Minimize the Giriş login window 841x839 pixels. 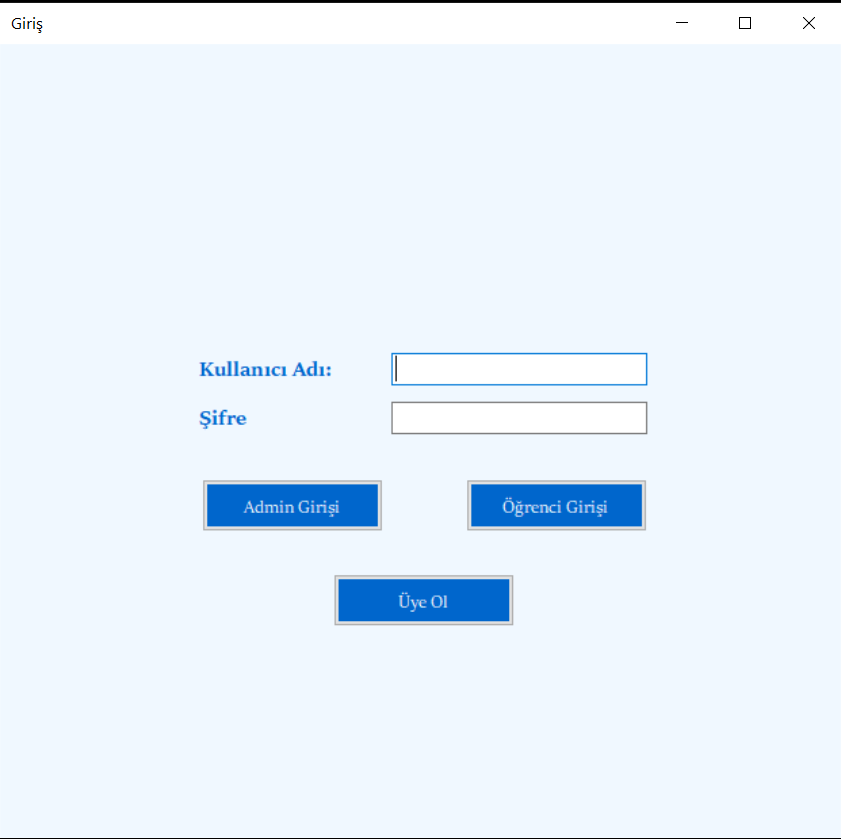(681, 22)
